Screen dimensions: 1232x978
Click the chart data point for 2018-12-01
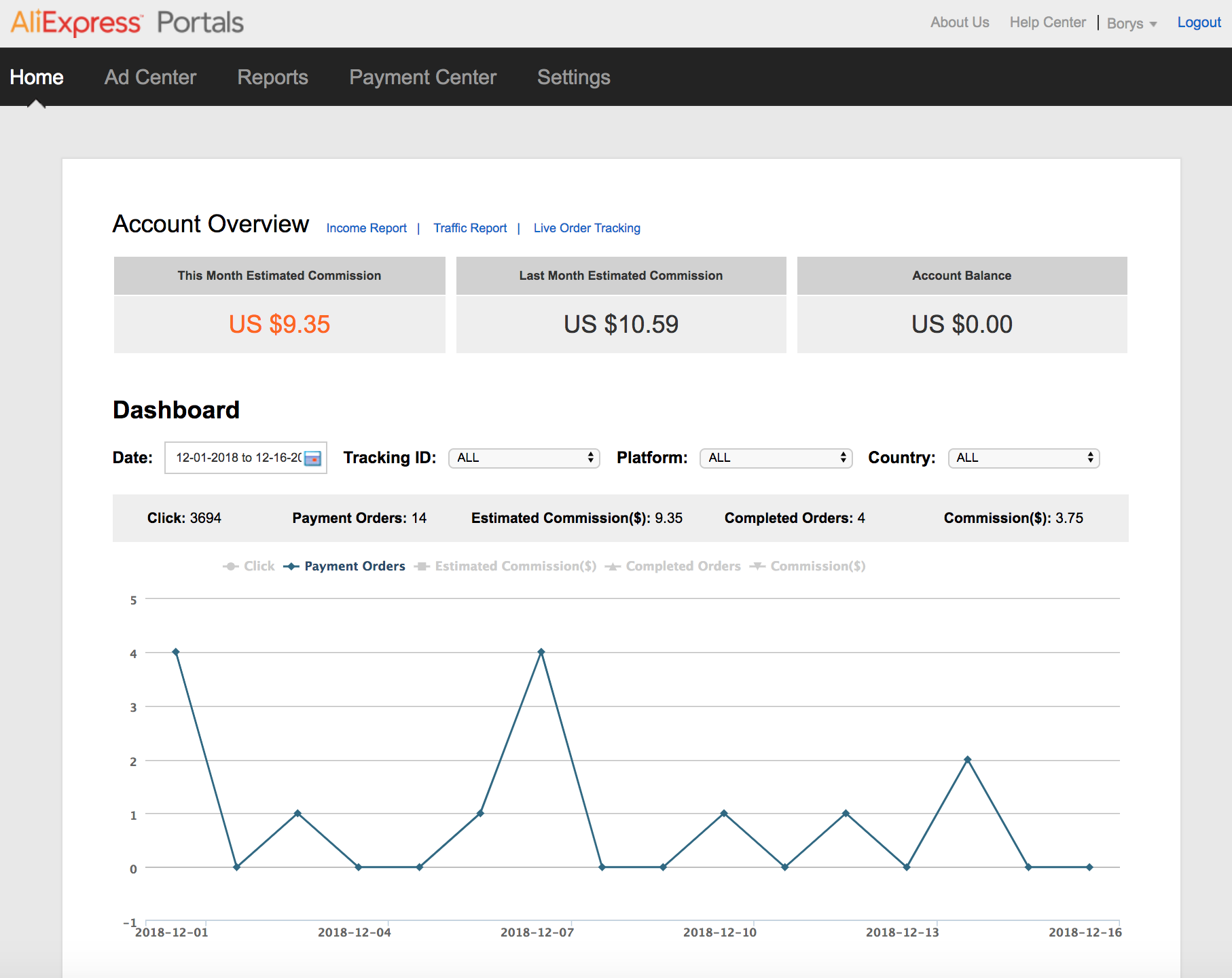[x=176, y=652]
